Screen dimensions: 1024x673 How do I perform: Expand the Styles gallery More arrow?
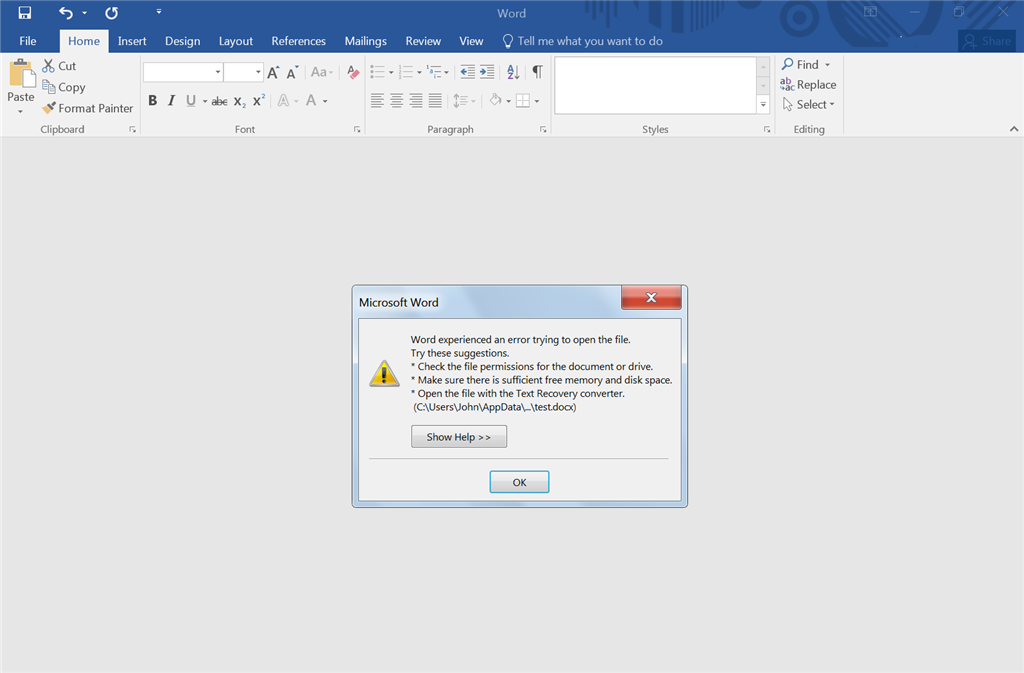point(763,105)
